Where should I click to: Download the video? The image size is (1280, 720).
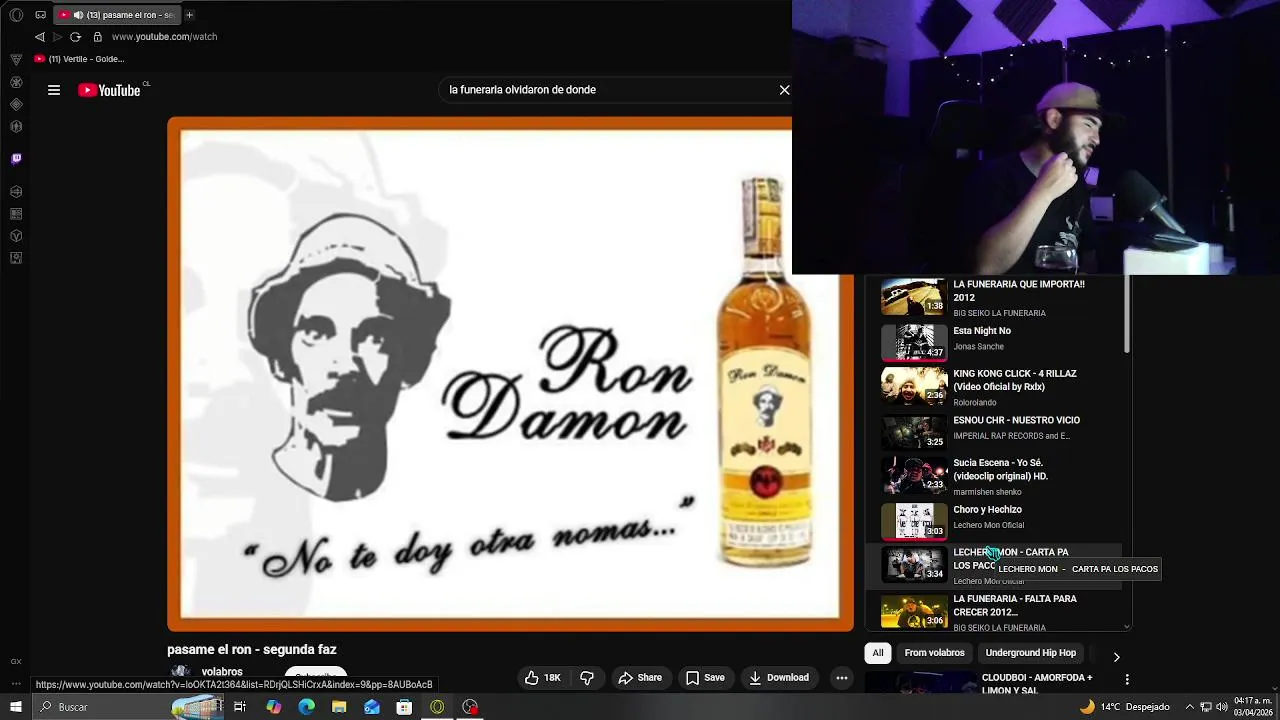779,678
